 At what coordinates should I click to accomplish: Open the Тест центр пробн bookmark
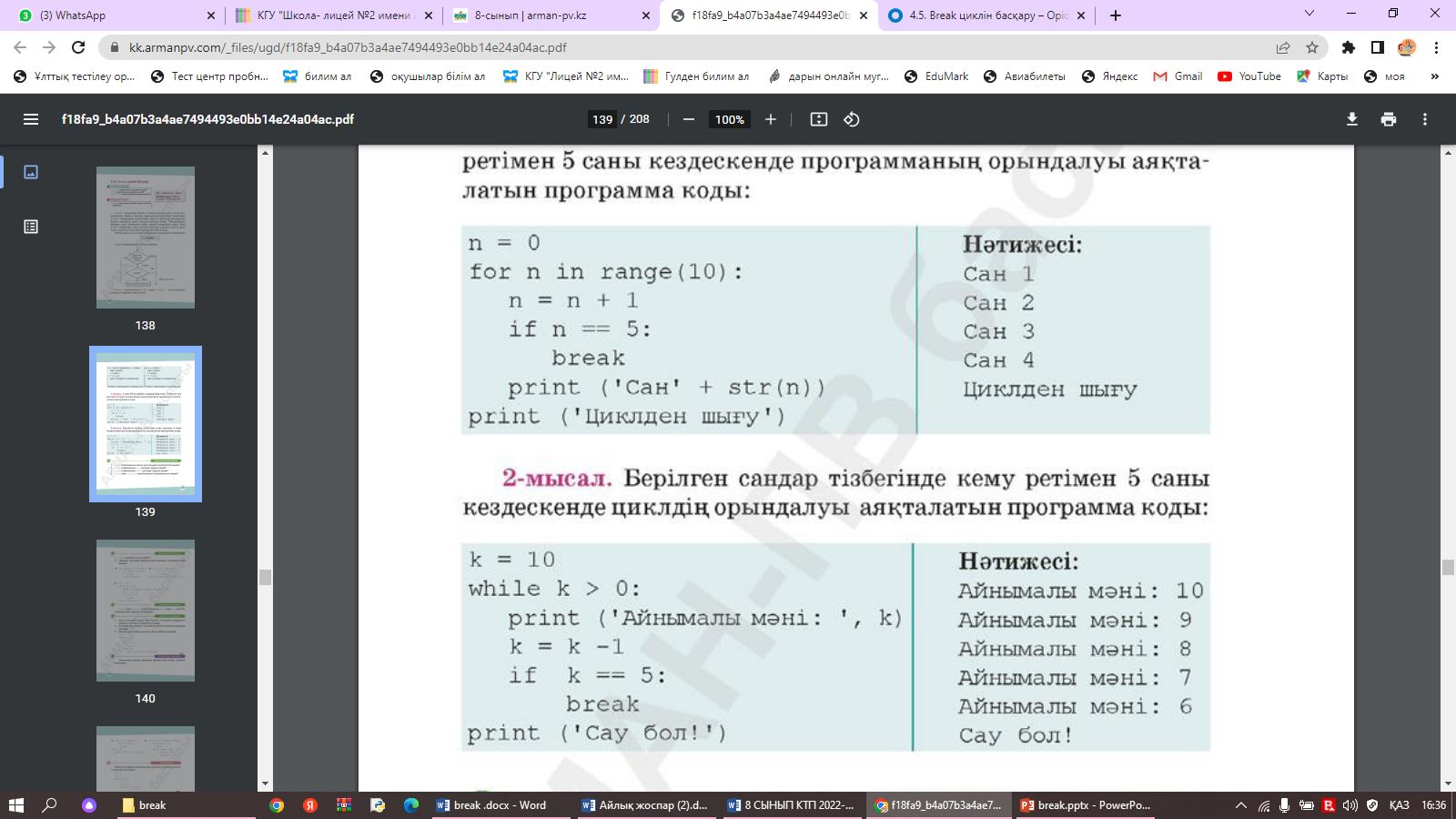click(x=210, y=76)
